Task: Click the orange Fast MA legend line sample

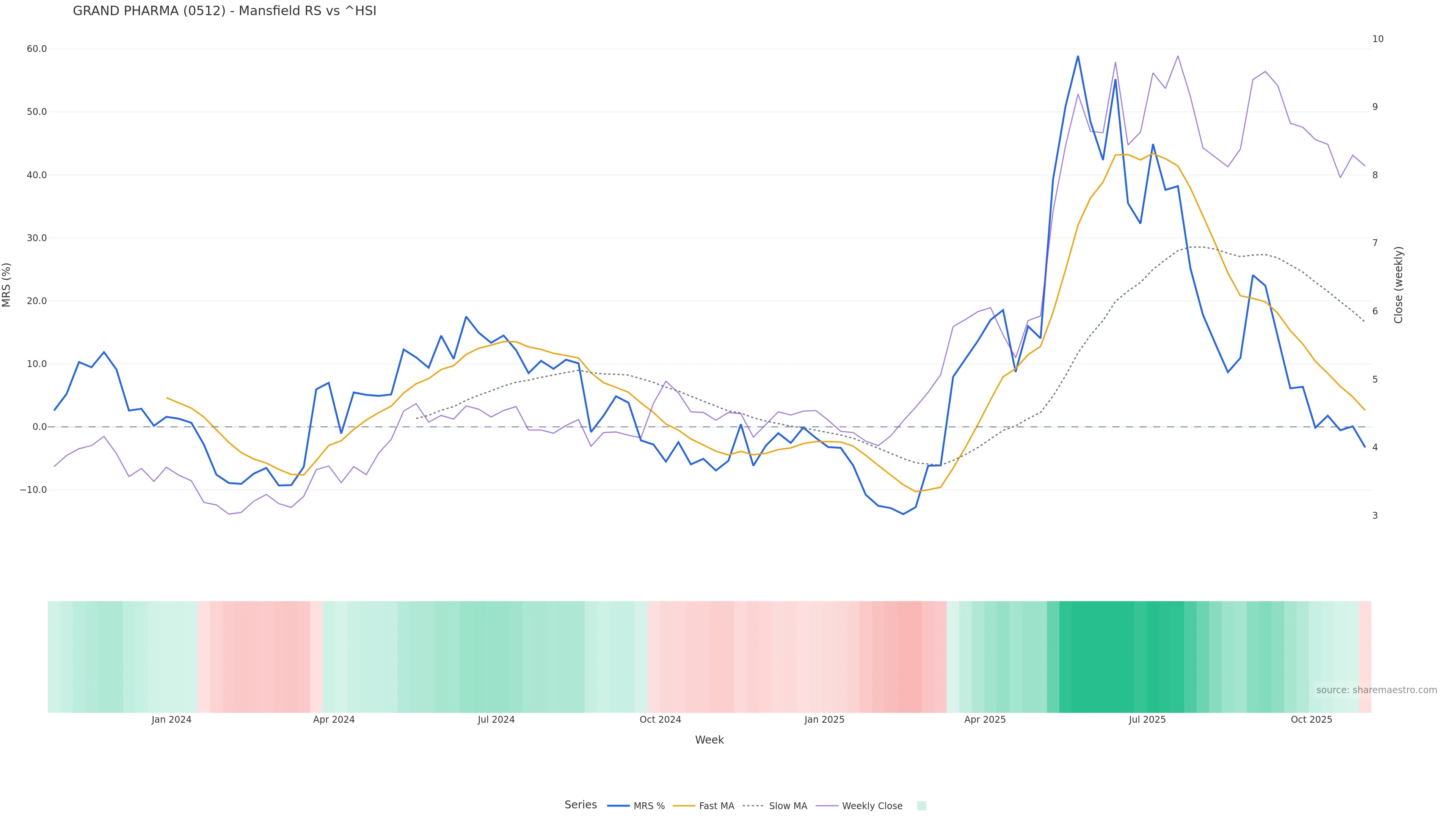Action: [684, 806]
